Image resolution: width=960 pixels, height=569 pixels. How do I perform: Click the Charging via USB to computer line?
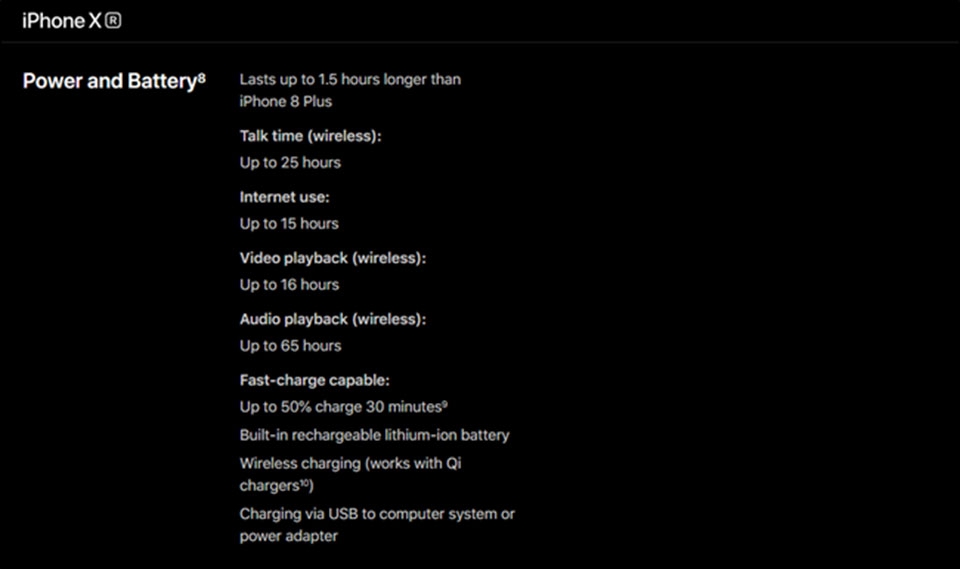point(377,525)
